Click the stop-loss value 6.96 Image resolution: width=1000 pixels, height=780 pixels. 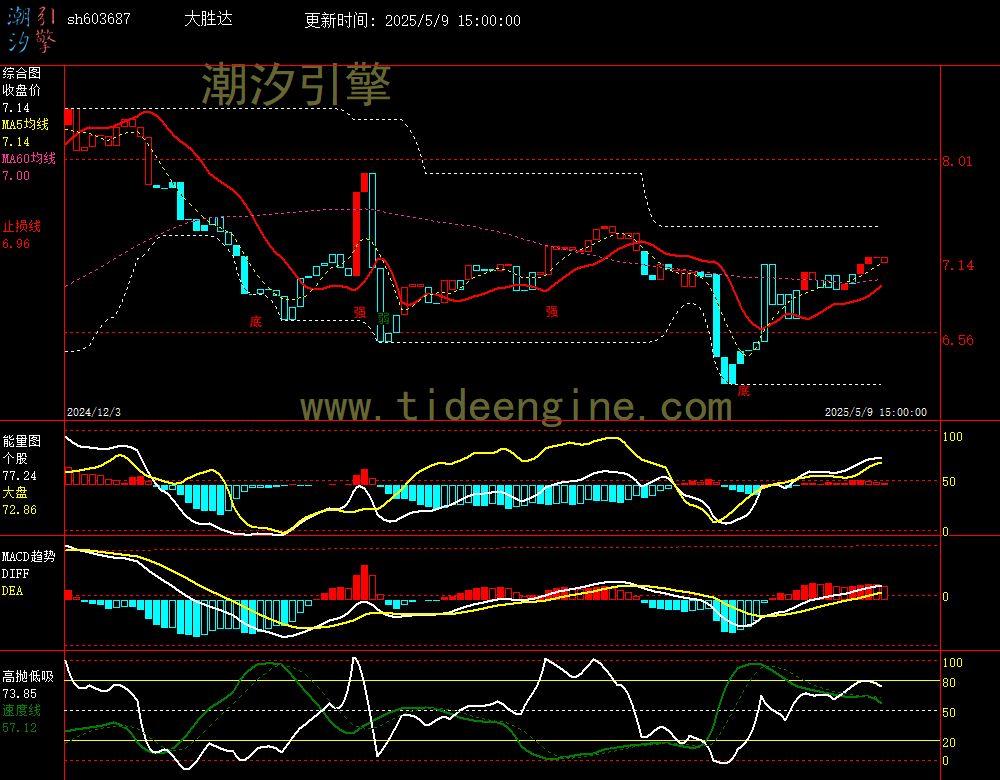pyautogui.click(x=16, y=244)
